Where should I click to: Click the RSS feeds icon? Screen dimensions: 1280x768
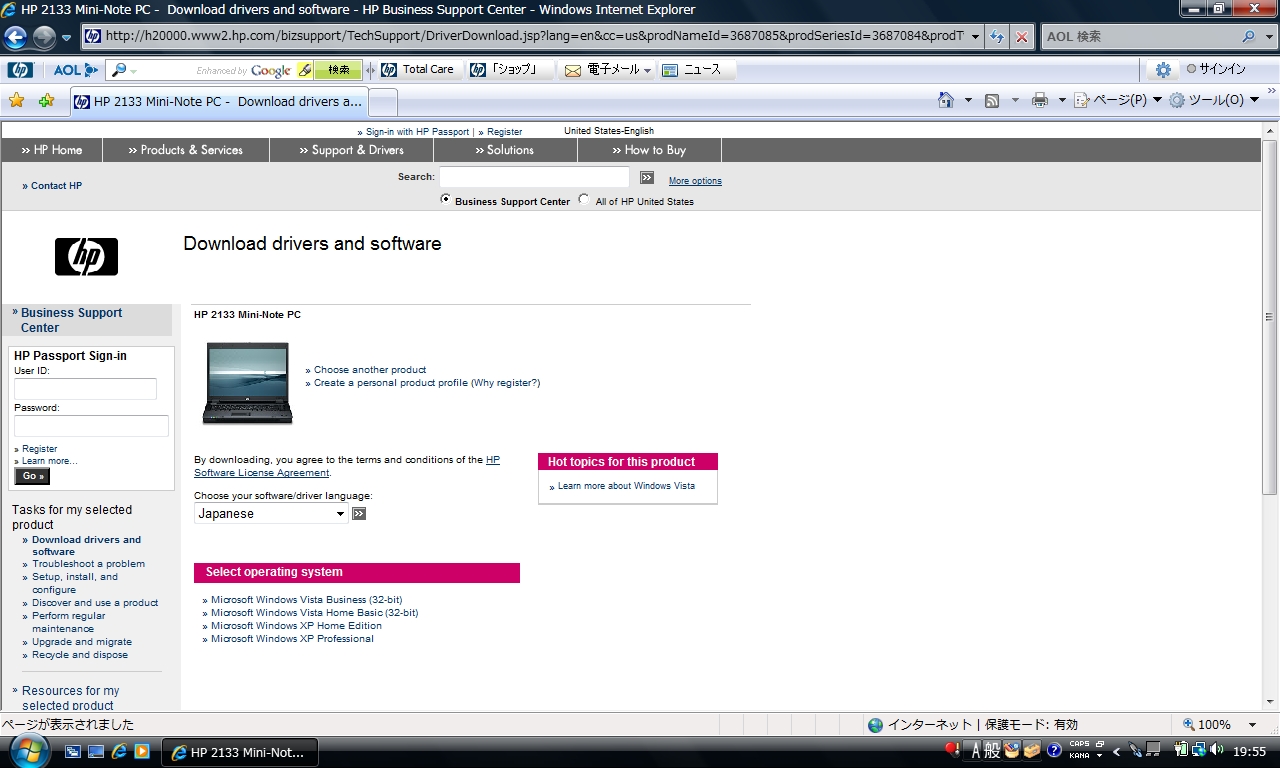pyautogui.click(x=992, y=100)
